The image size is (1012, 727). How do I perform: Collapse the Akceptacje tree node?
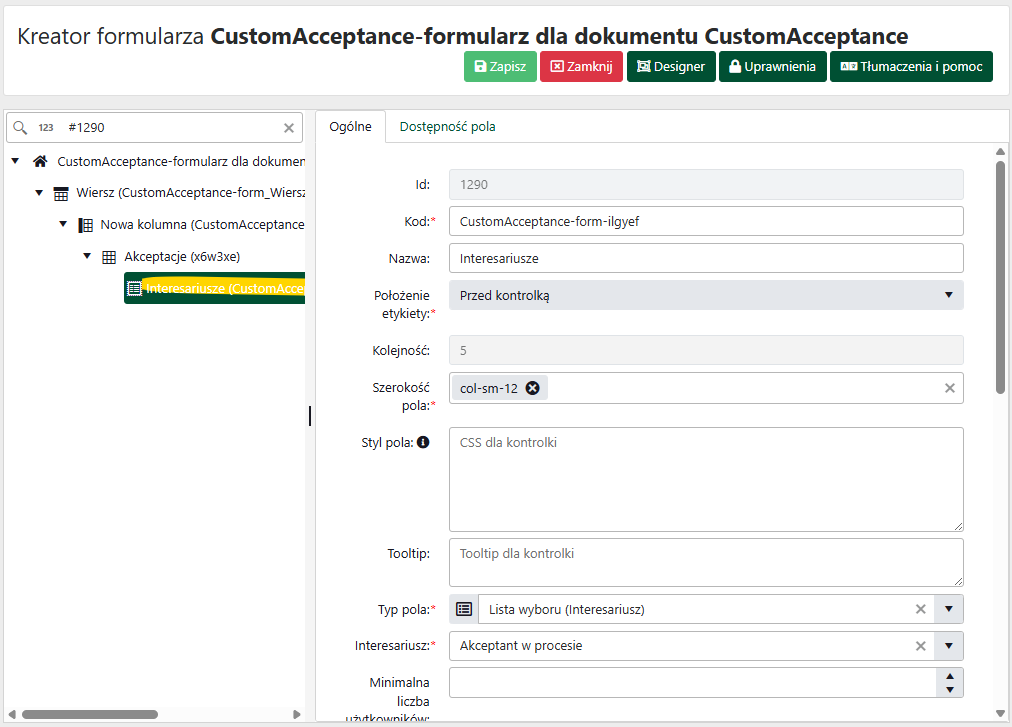point(87,257)
